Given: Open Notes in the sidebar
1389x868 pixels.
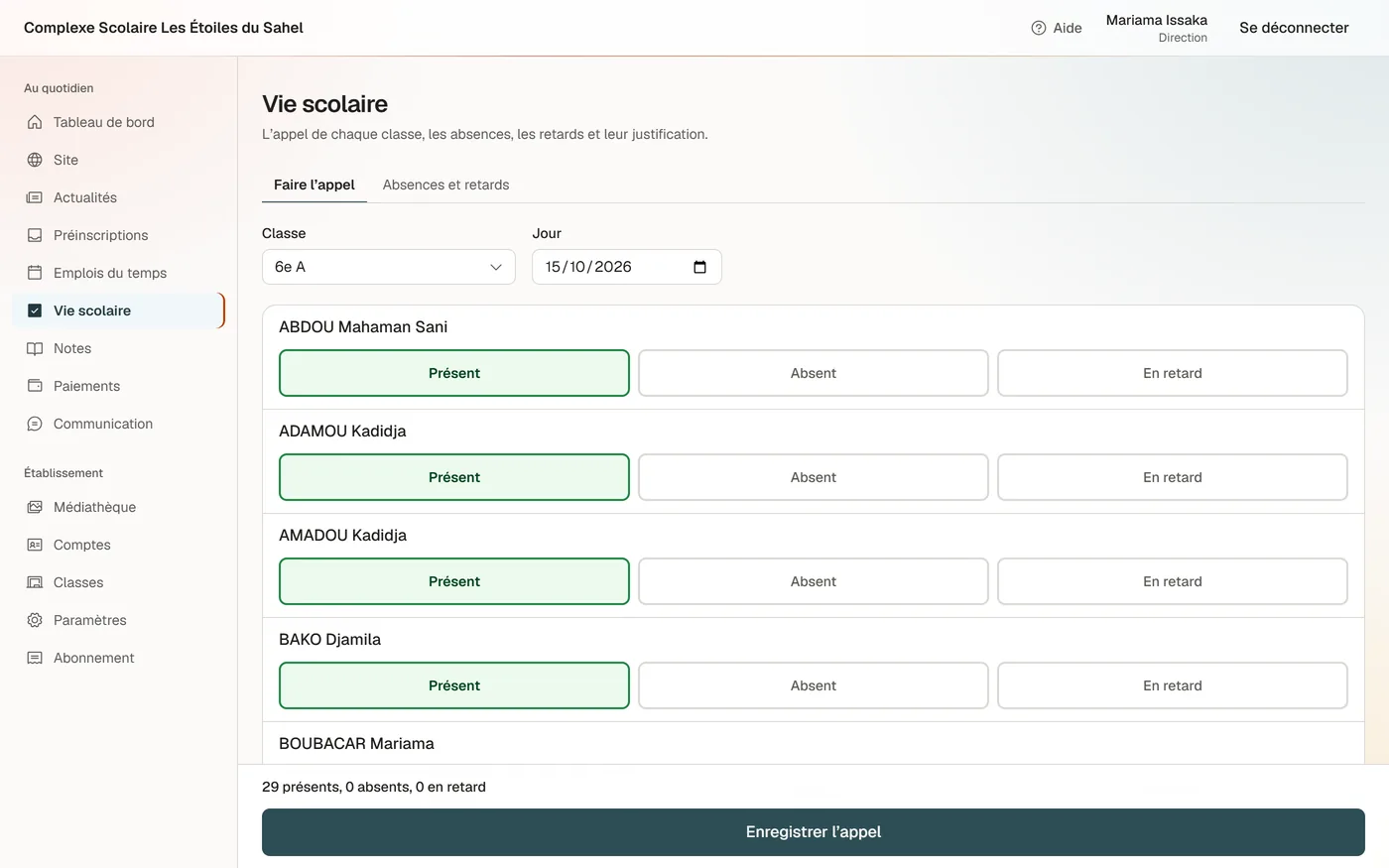Looking at the screenshot, I should click(118, 348).
